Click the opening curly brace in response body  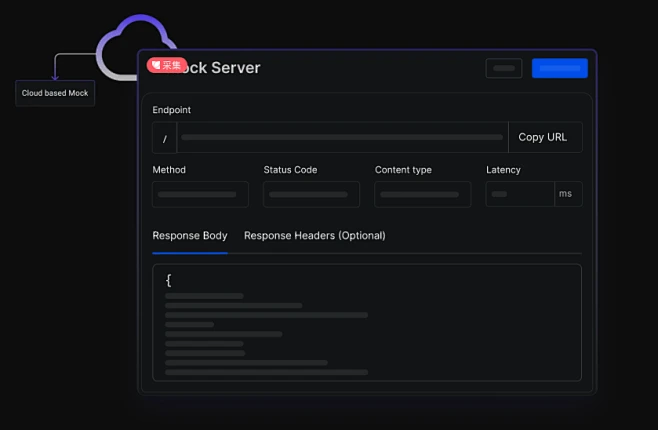169,280
